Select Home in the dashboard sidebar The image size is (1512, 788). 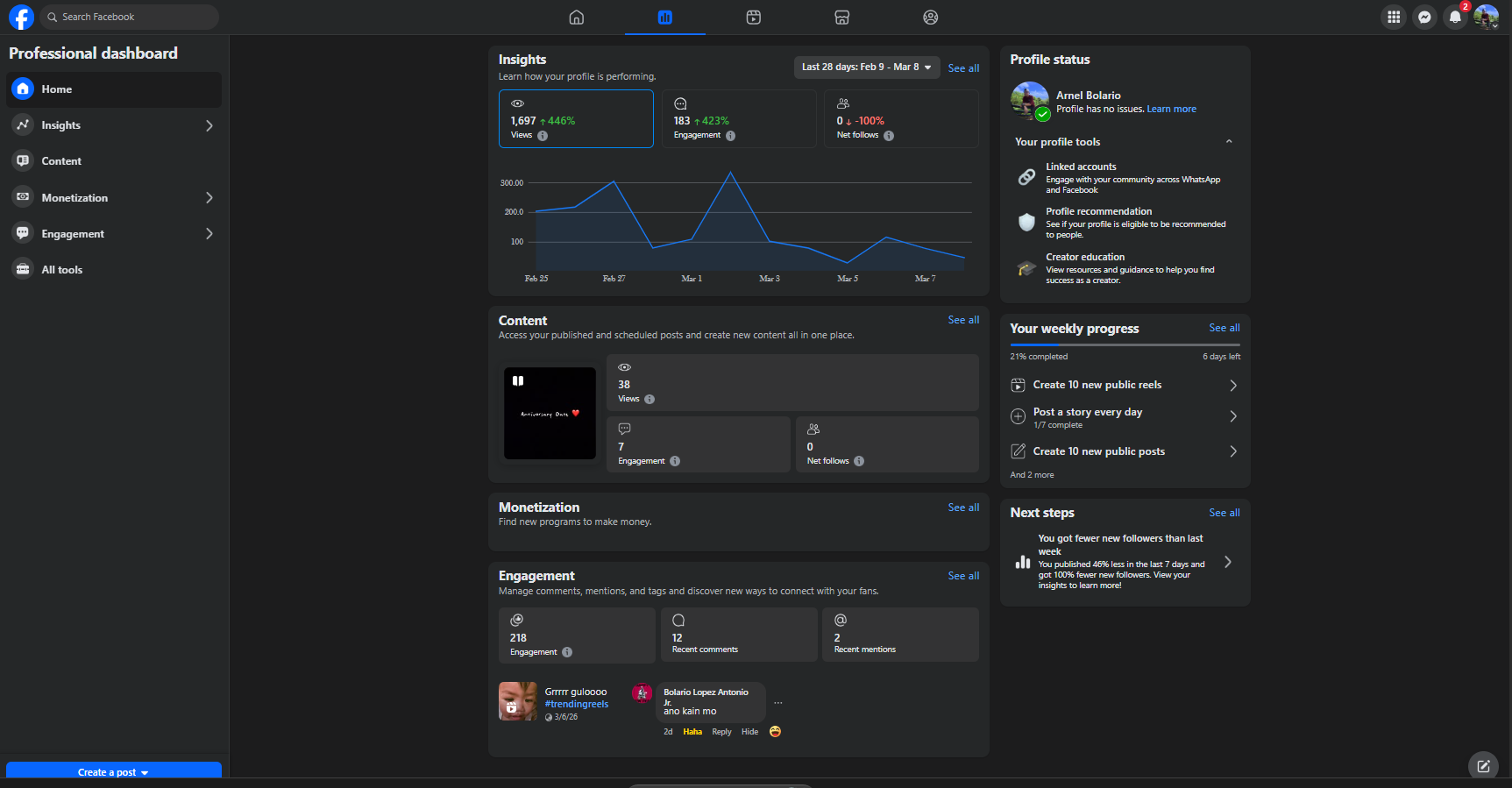pyautogui.click(x=114, y=89)
